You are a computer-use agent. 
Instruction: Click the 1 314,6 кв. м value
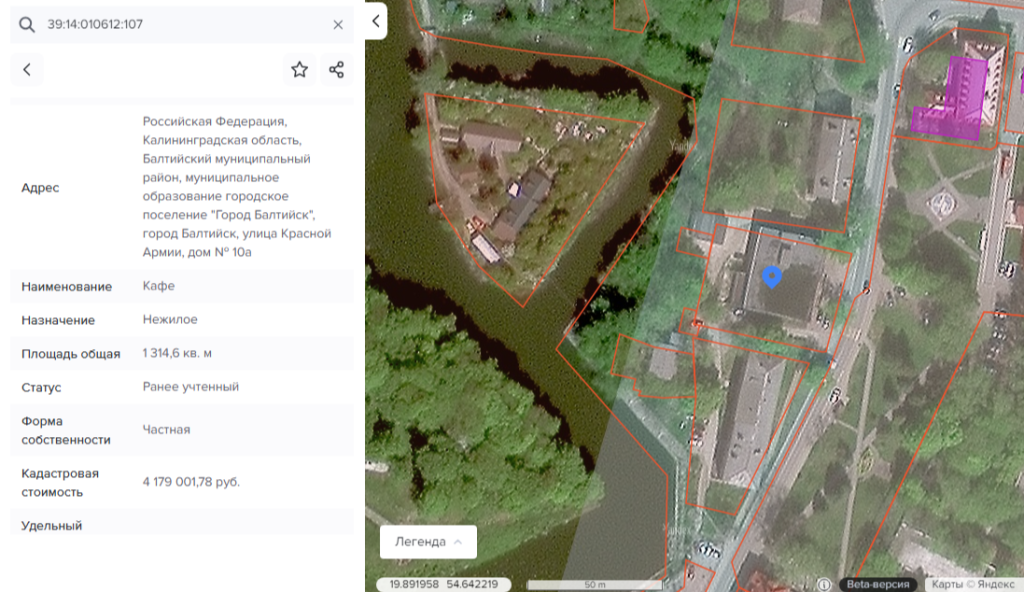pos(177,353)
